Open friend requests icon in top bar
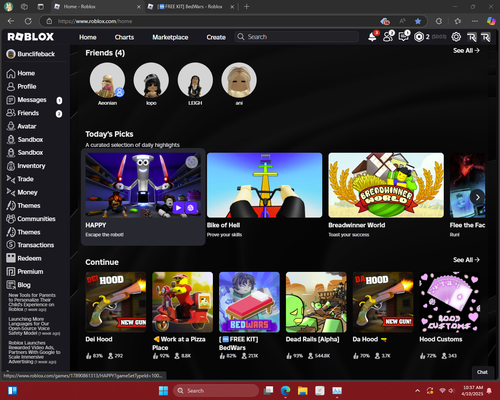Image resolution: width=500 pixels, height=400 pixels. (x=388, y=37)
